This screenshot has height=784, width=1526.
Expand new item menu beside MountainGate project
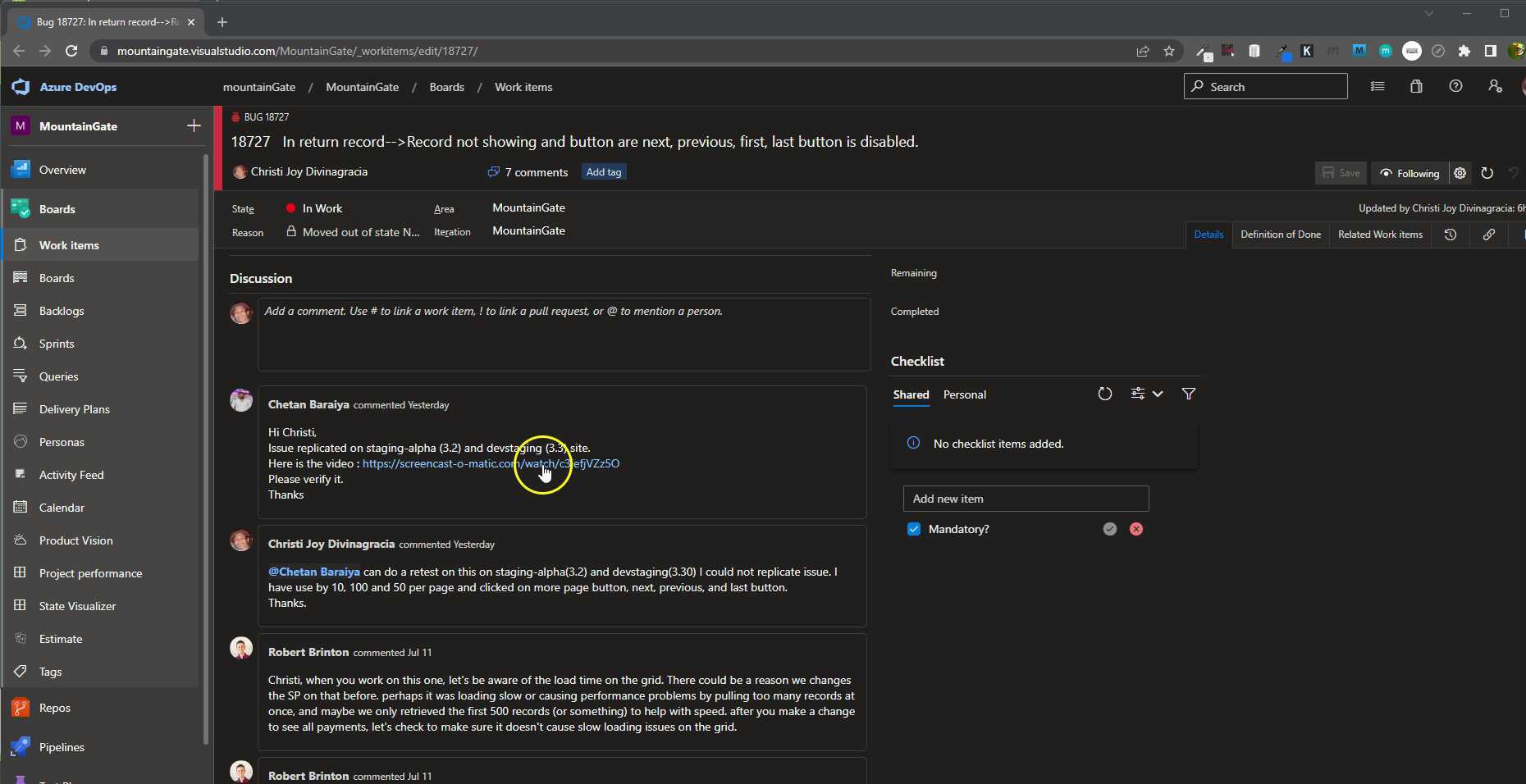(x=194, y=125)
